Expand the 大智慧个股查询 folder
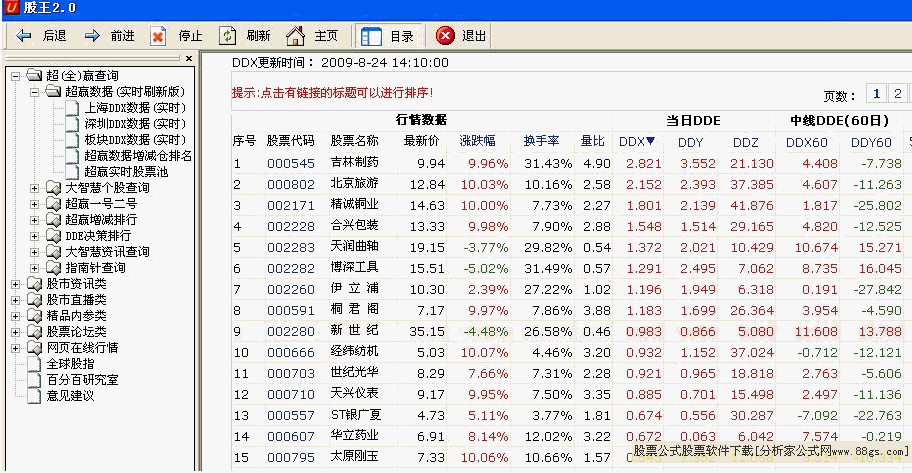The height and width of the screenshot is (473, 912). pyautogui.click(x=34, y=188)
